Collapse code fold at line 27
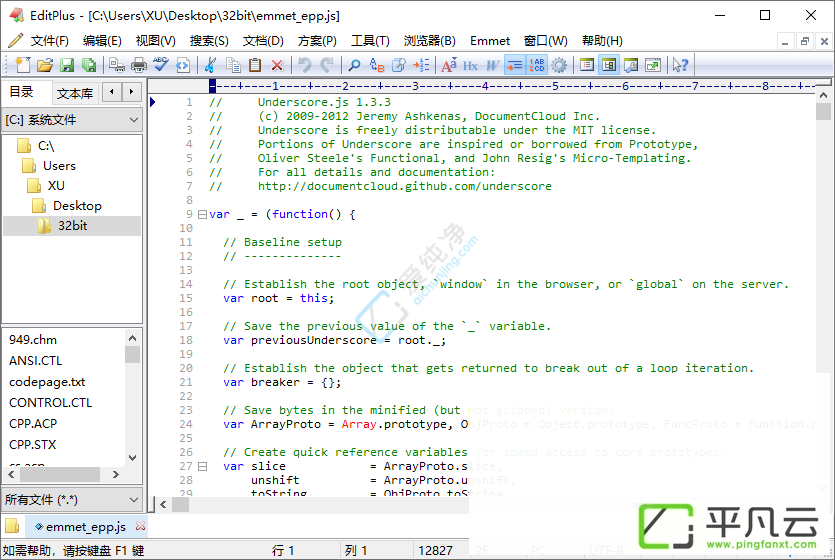 pos(202,467)
